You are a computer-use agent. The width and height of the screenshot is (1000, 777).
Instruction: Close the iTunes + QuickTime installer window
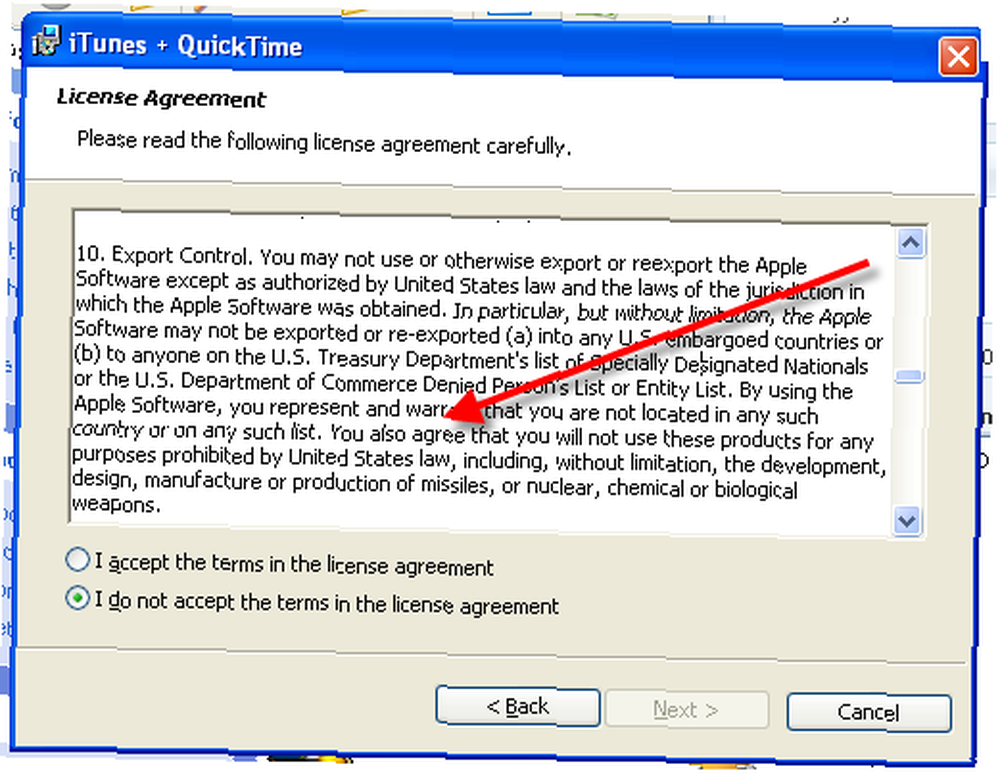pos(958,57)
